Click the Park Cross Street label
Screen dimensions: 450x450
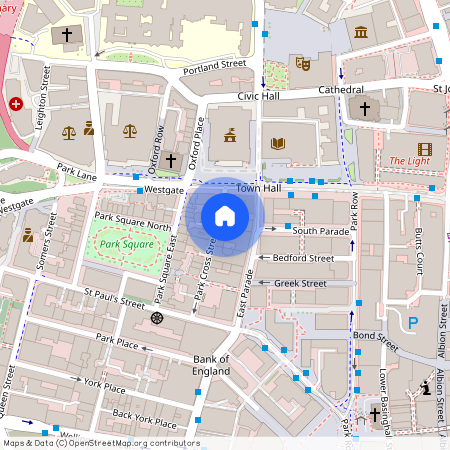(205, 269)
